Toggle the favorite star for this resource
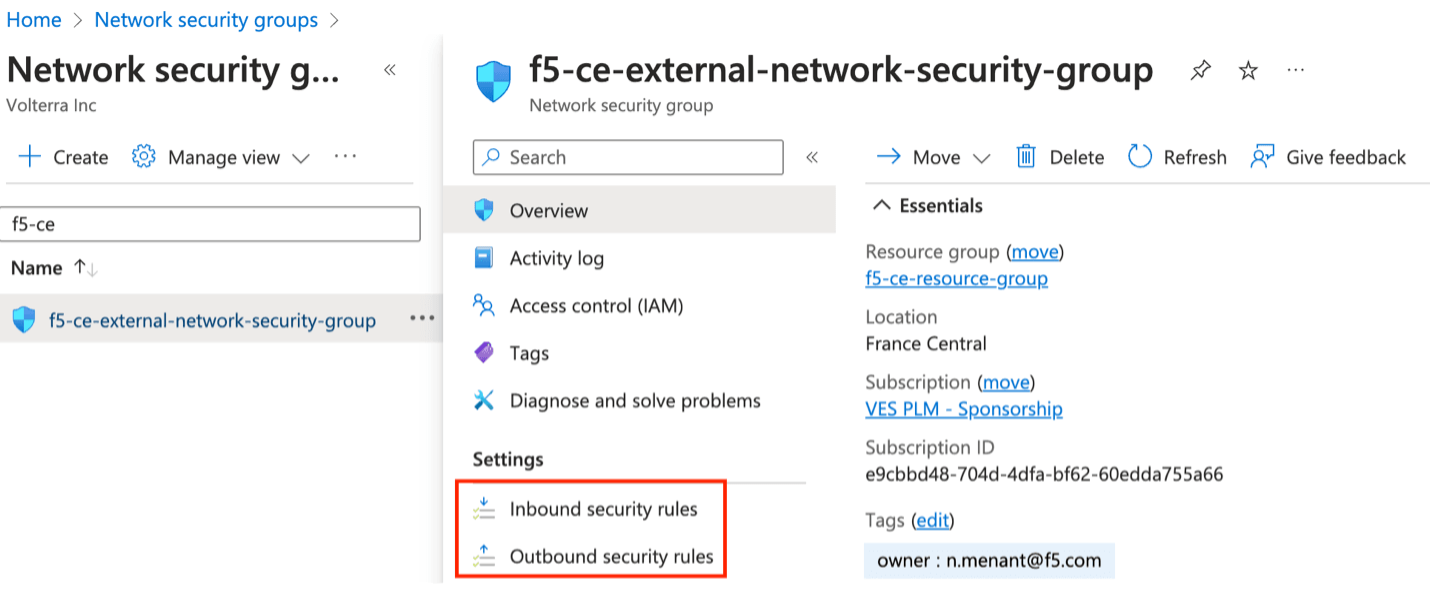The width and height of the screenshot is (1430, 589). pos(1248,70)
